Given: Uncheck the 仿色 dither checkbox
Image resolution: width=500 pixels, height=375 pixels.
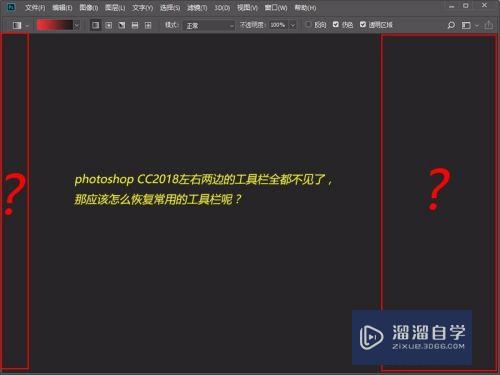Looking at the screenshot, I should point(336,24).
